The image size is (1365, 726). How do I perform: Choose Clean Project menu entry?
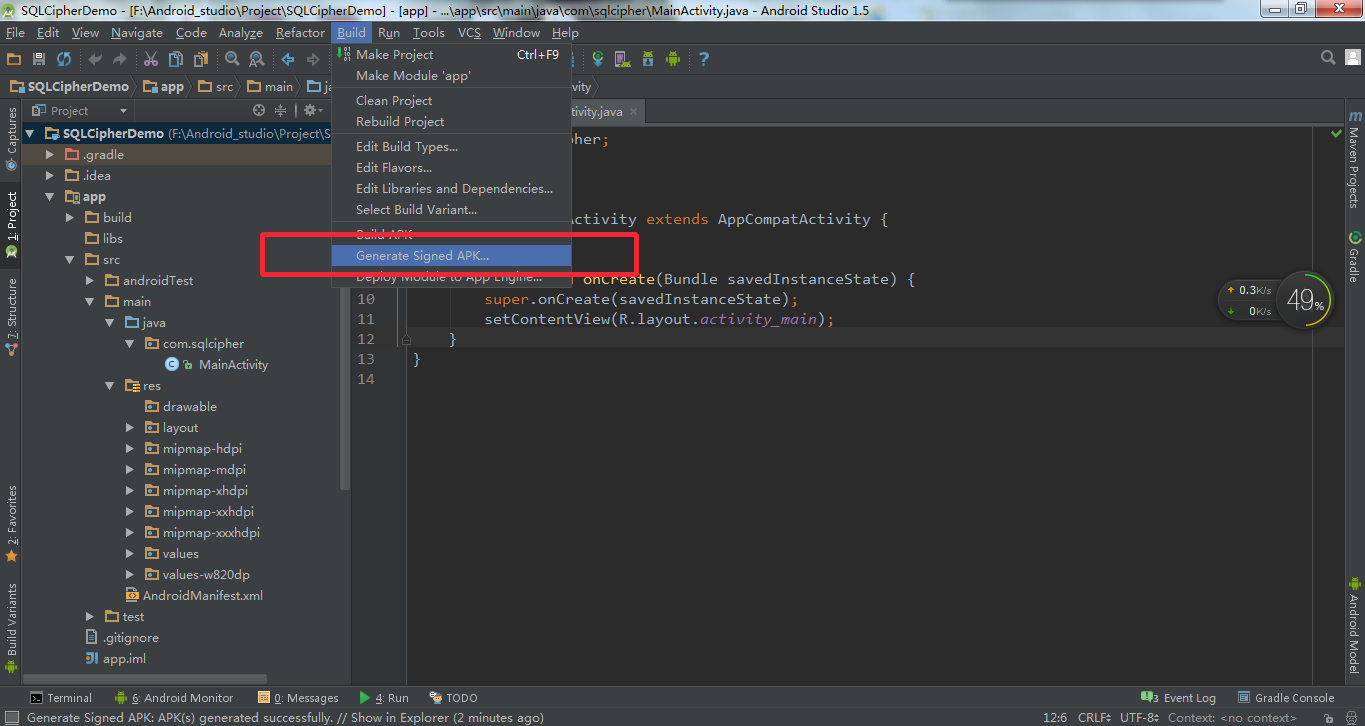[451, 100]
